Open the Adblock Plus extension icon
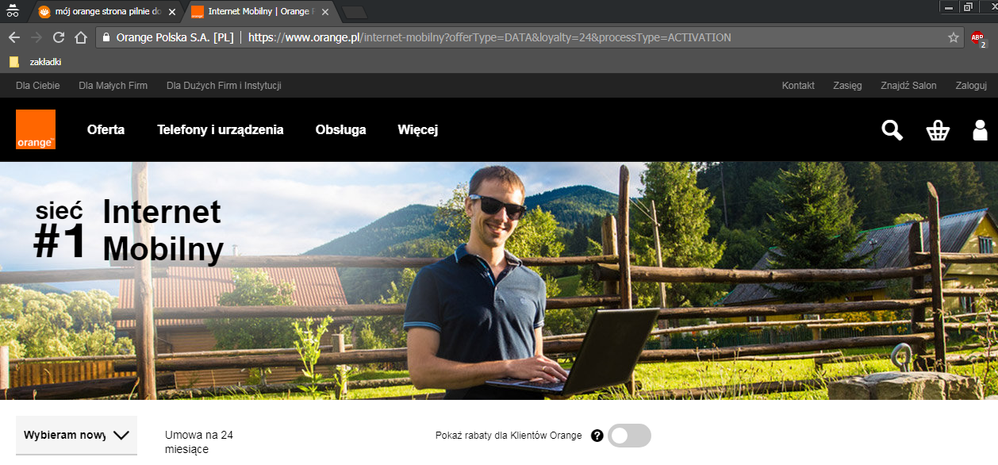Image resolution: width=998 pixels, height=465 pixels. (x=979, y=38)
